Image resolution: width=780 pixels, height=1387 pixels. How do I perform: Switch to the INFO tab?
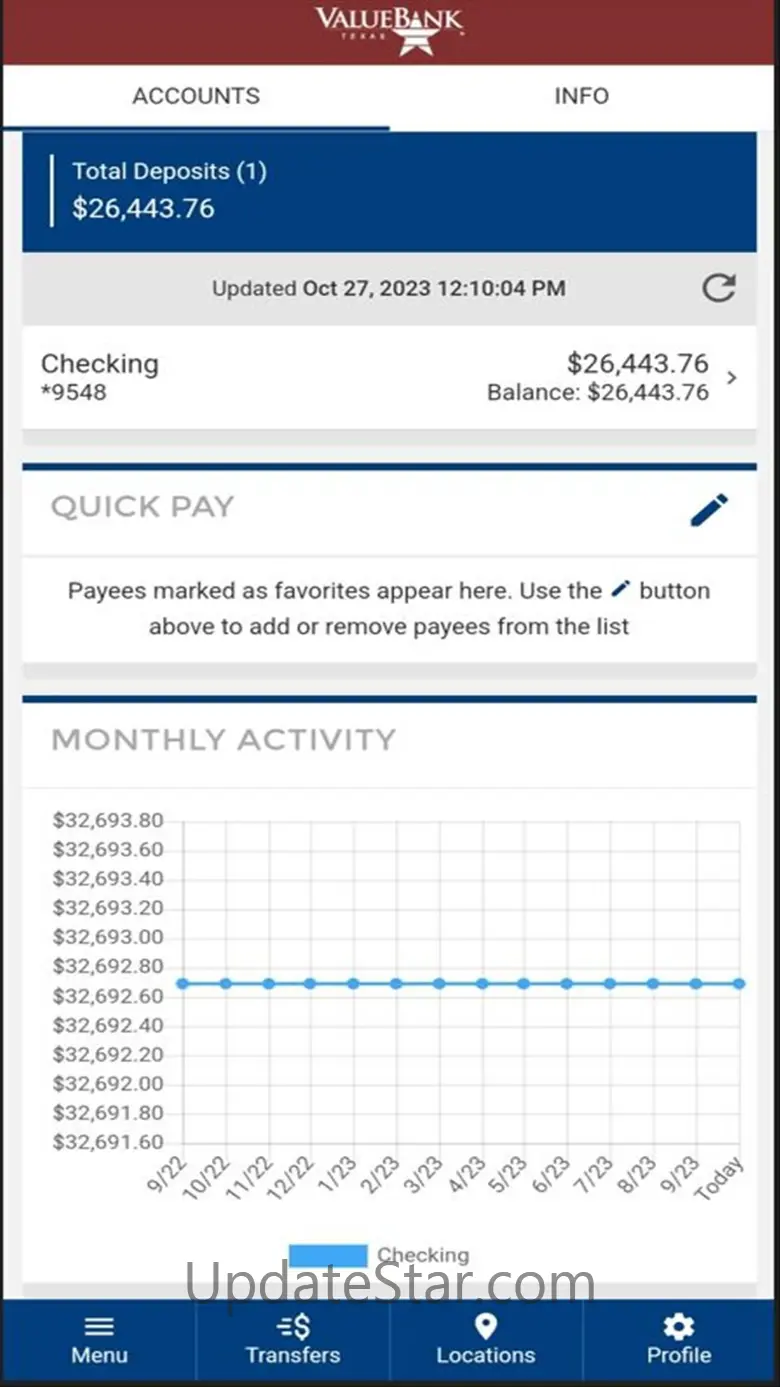coord(582,96)
